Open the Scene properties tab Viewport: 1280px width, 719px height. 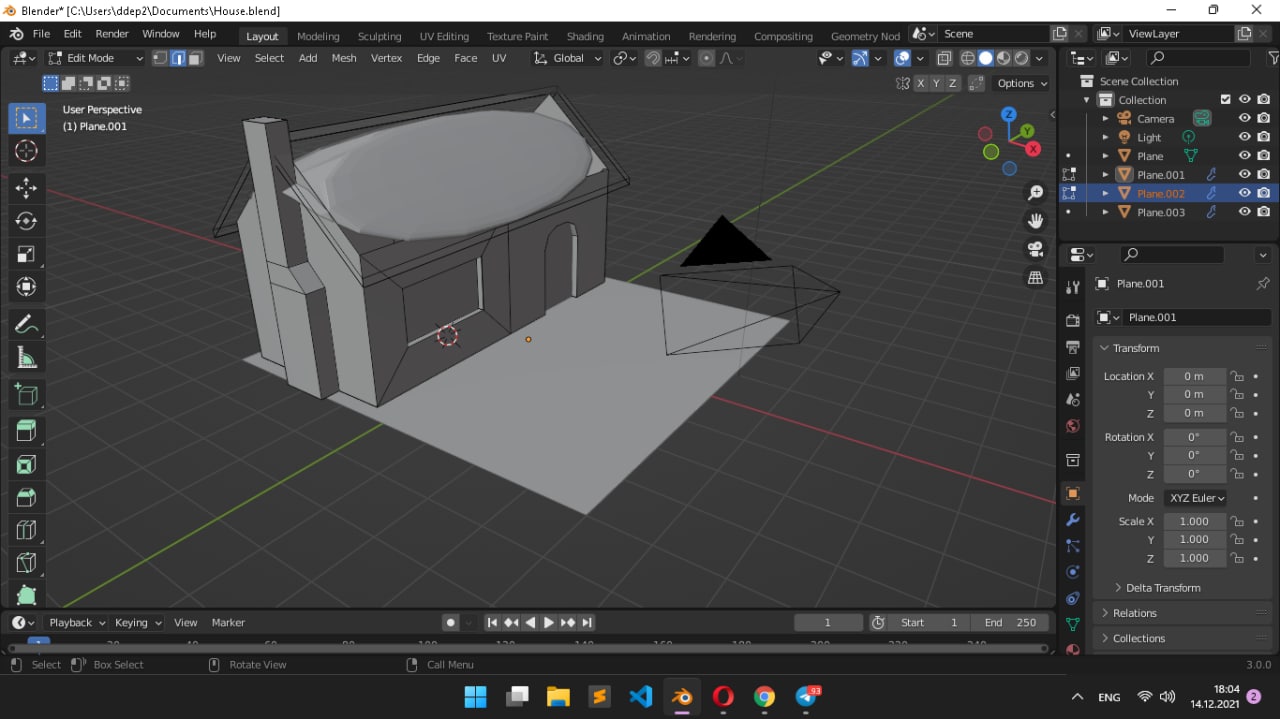pos(1073,399)
